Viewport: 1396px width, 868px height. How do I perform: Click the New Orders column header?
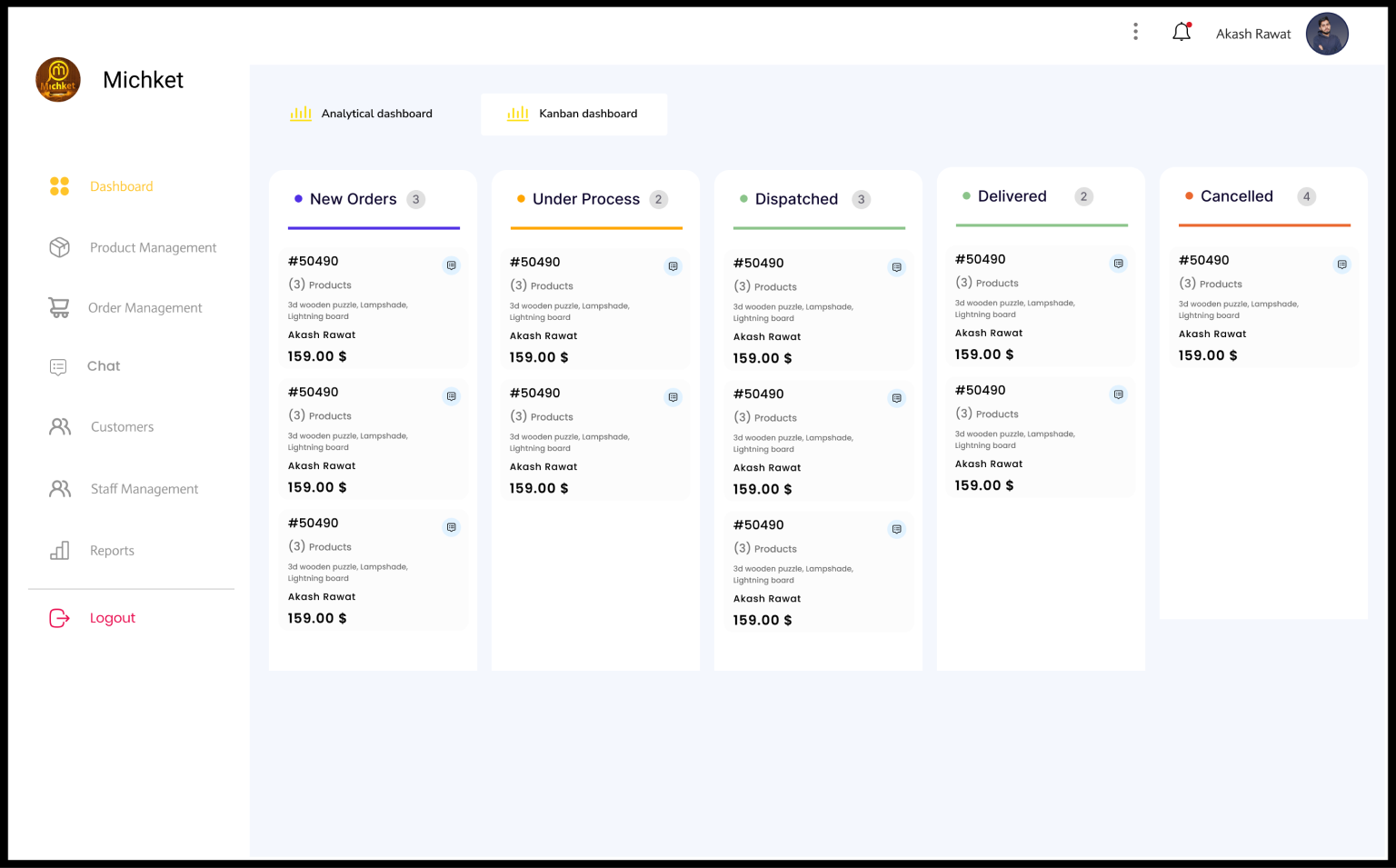click(x=354, y=199)
